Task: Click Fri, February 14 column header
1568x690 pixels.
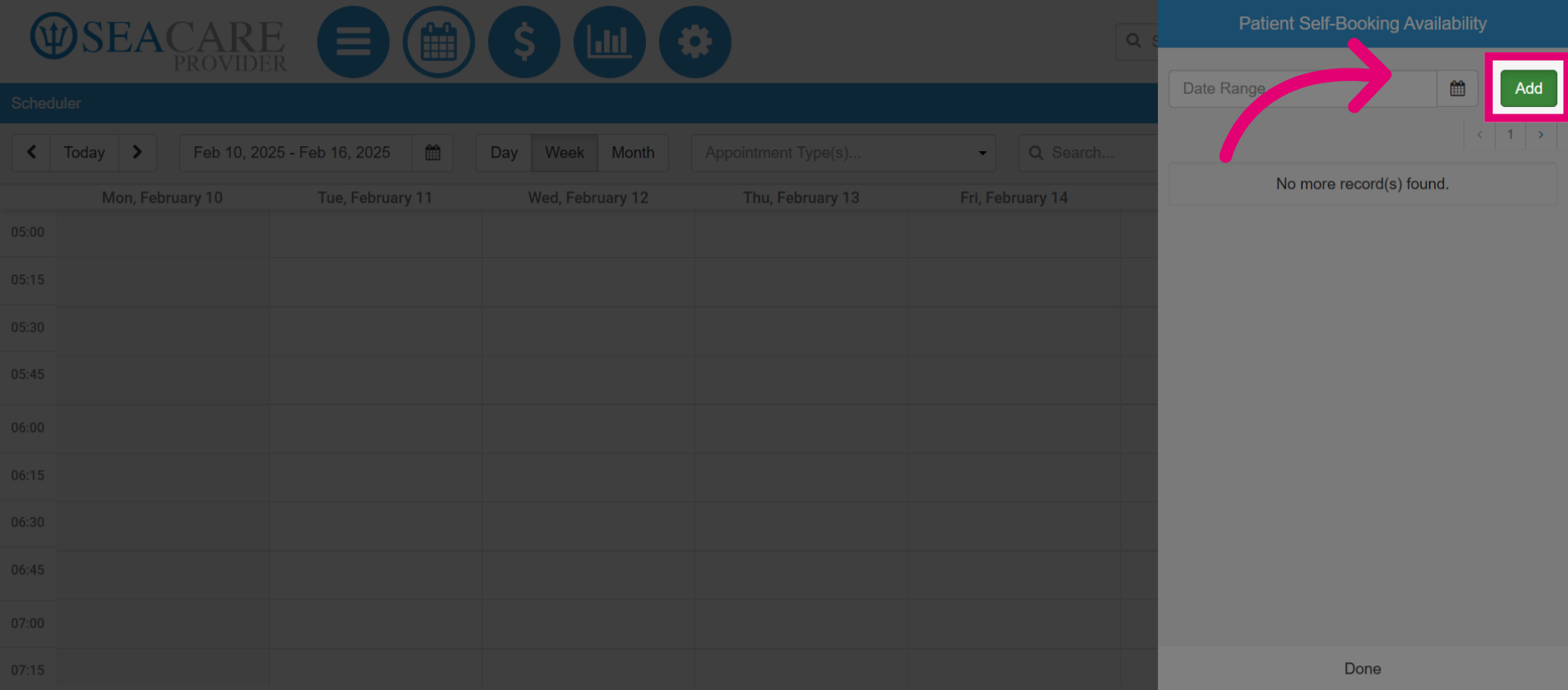Action: pos(1013,198)
